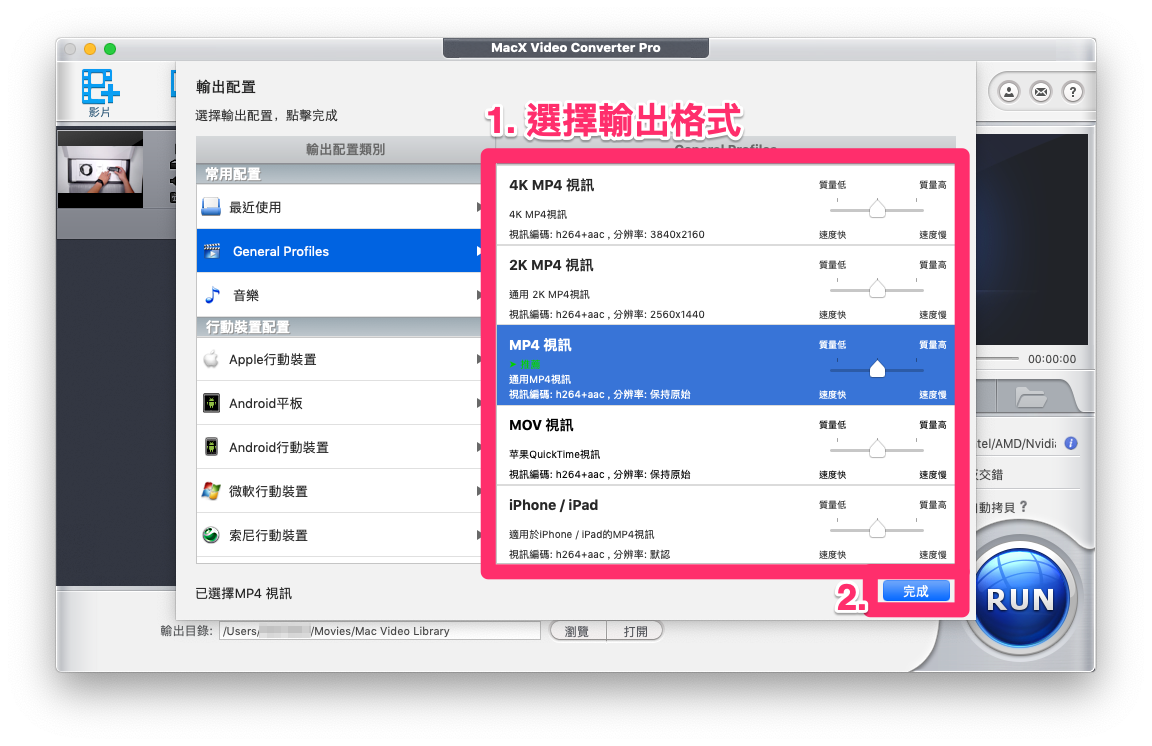
Task: Click the Apple logo icon
Action: point(211,359)
